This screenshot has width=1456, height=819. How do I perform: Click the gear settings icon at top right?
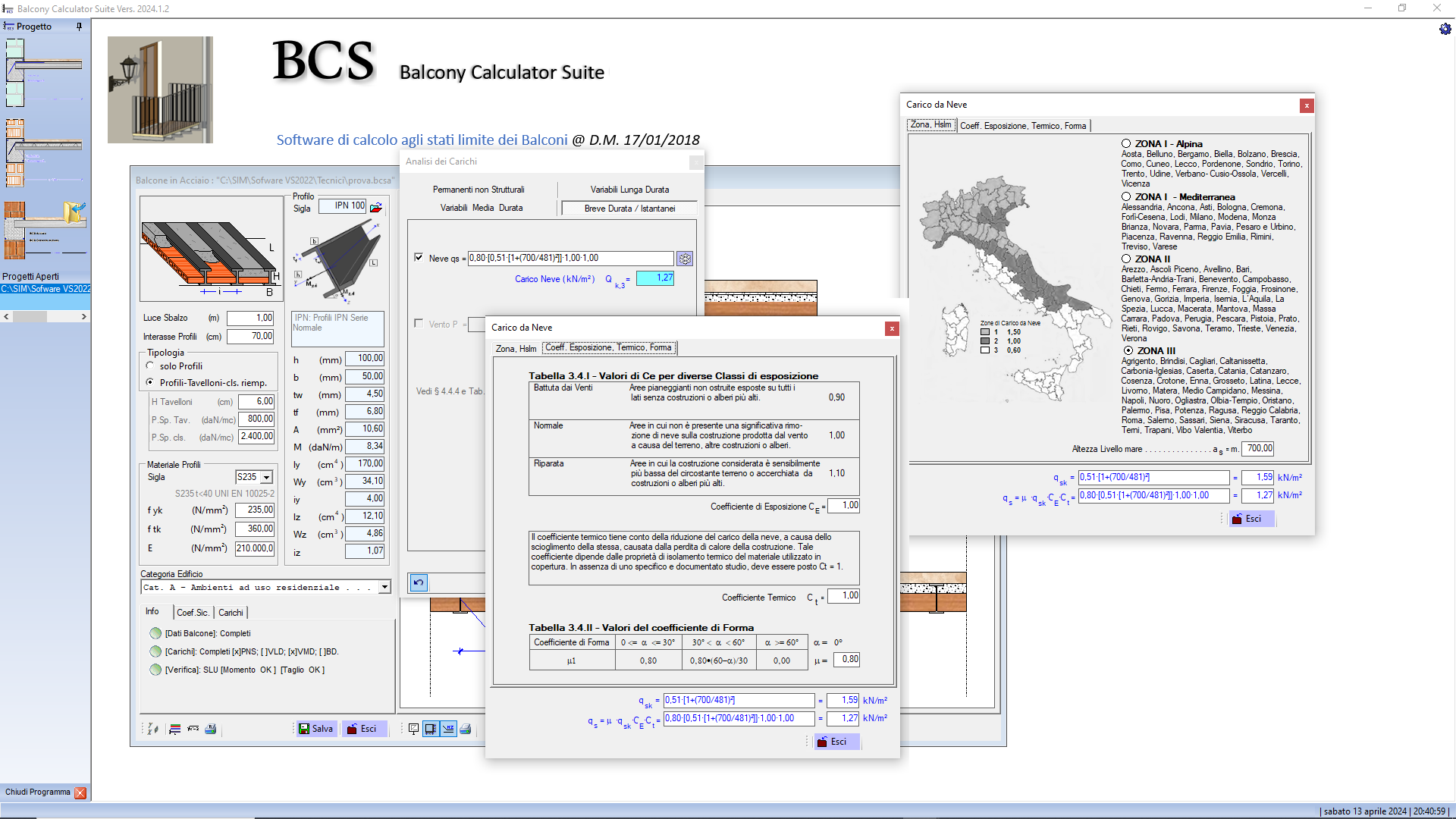pyautogui.click(x=1445, y=29)
